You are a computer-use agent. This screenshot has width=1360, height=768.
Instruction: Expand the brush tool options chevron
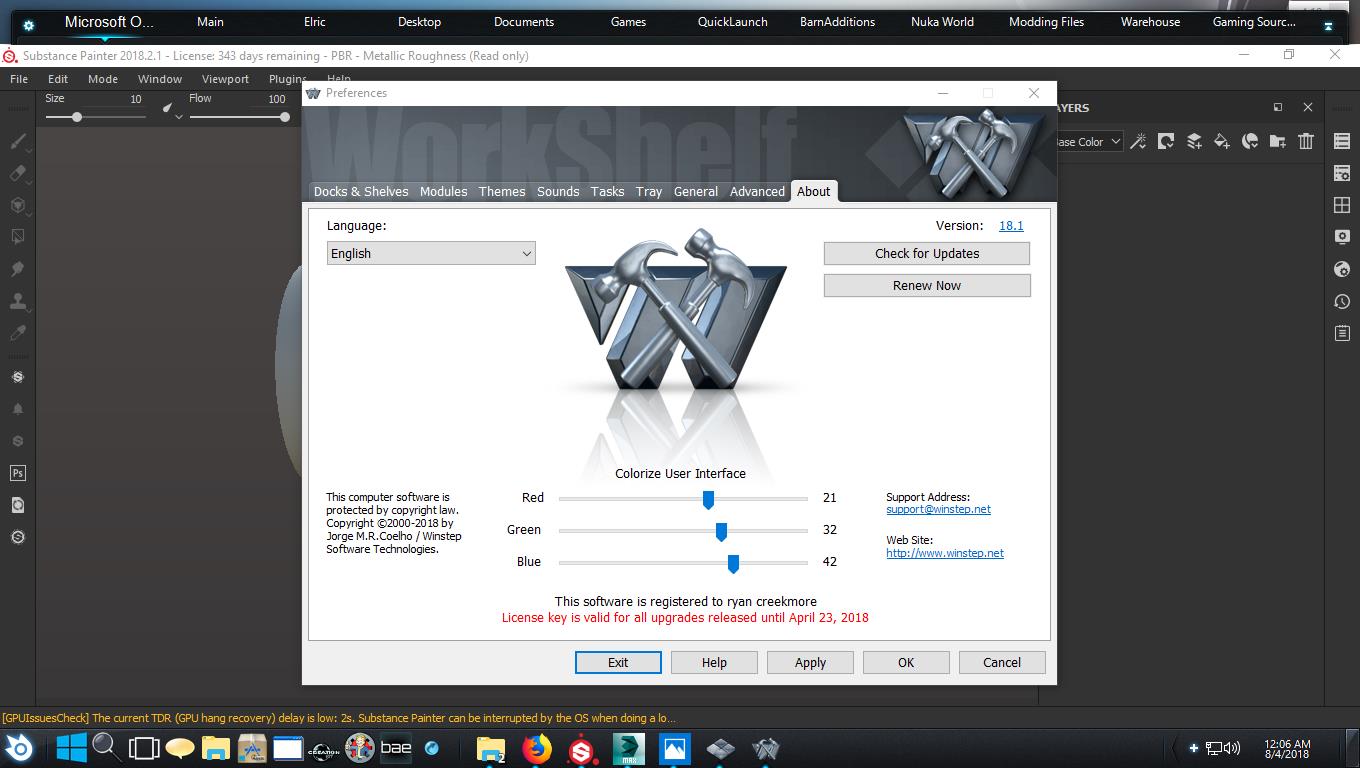pyautogui.click(x=179, y=117)
